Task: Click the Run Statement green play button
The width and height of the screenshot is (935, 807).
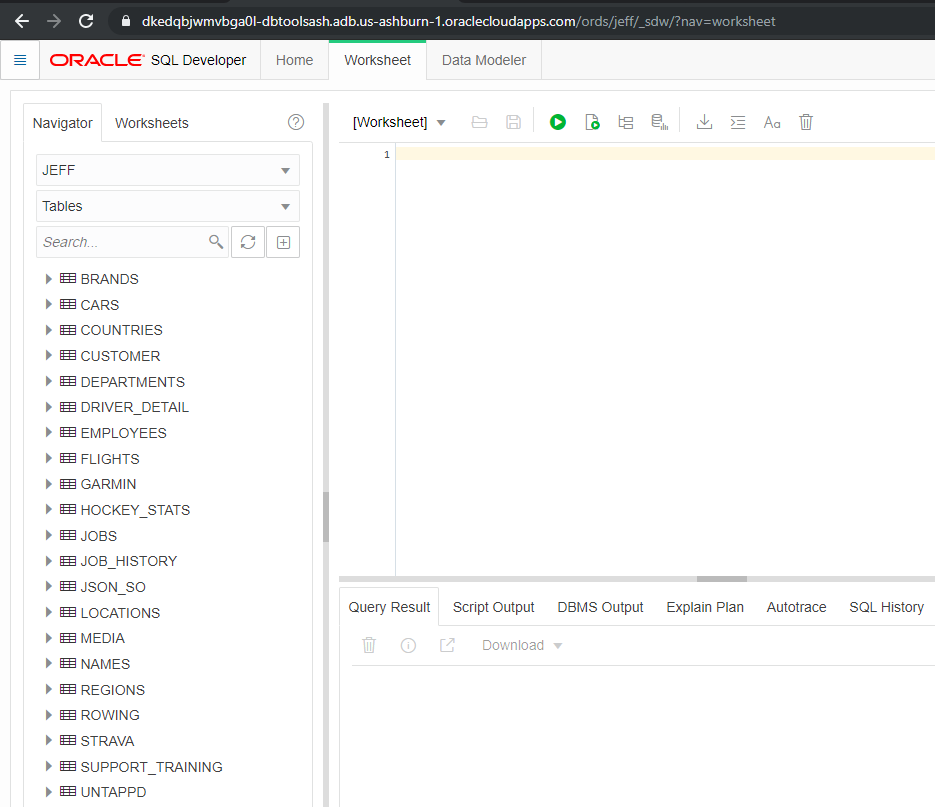Action: pyautogui.click(x=558, y=122)
